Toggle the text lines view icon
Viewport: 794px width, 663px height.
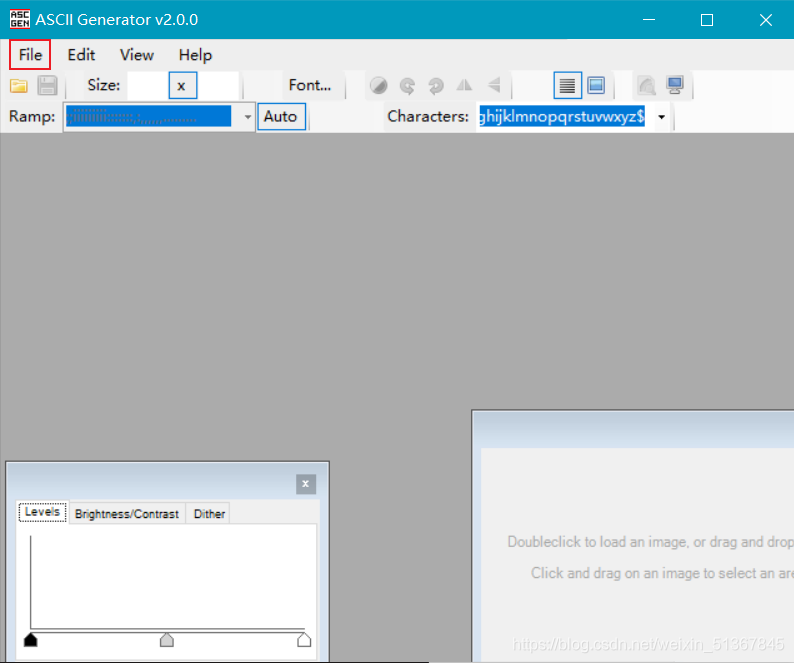coord(567,86)
